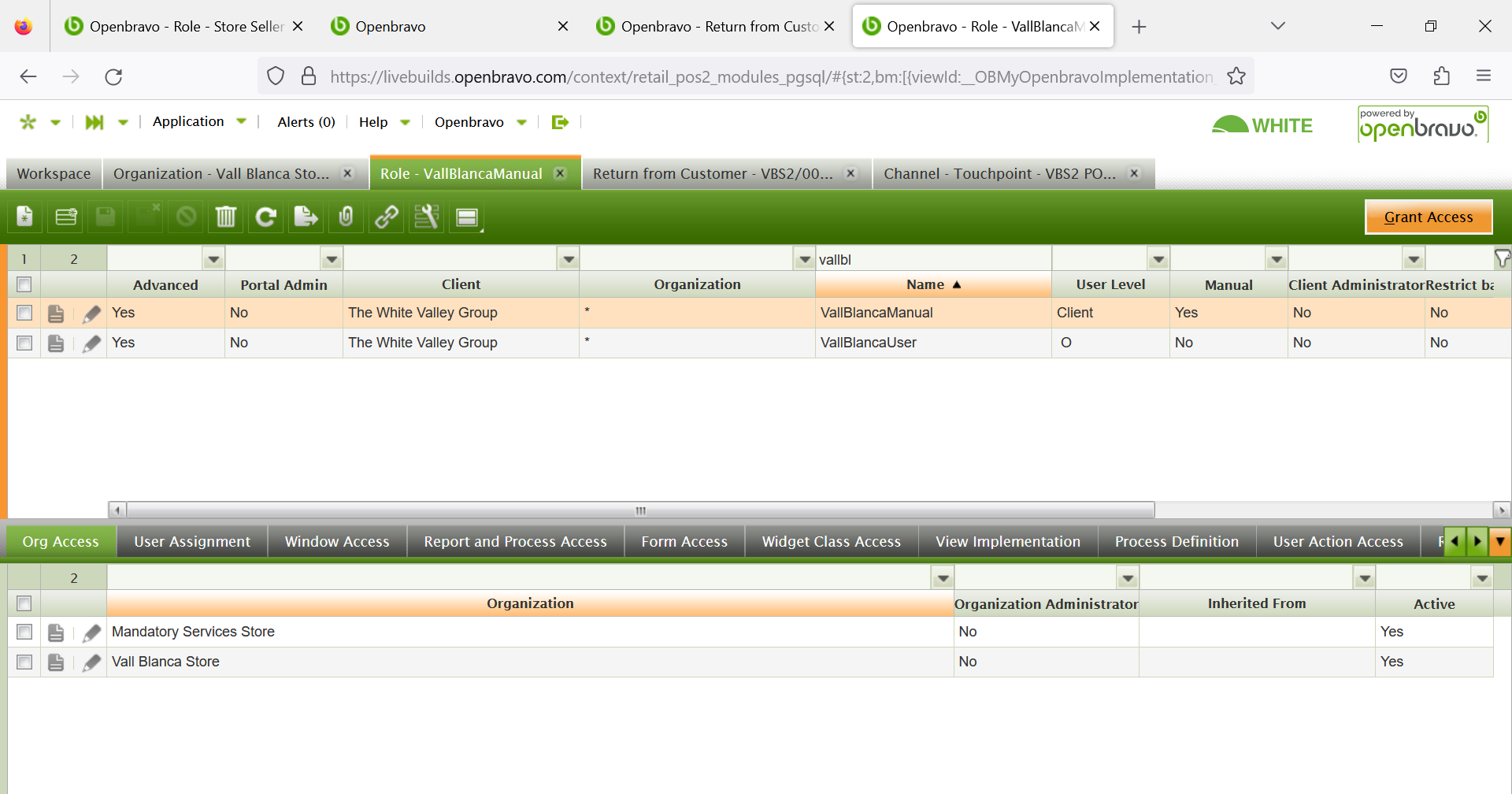The width and height of the screenshot is (1512, 794).
Task: Click the chain link toolbar icon
Action: pos(386,217)
